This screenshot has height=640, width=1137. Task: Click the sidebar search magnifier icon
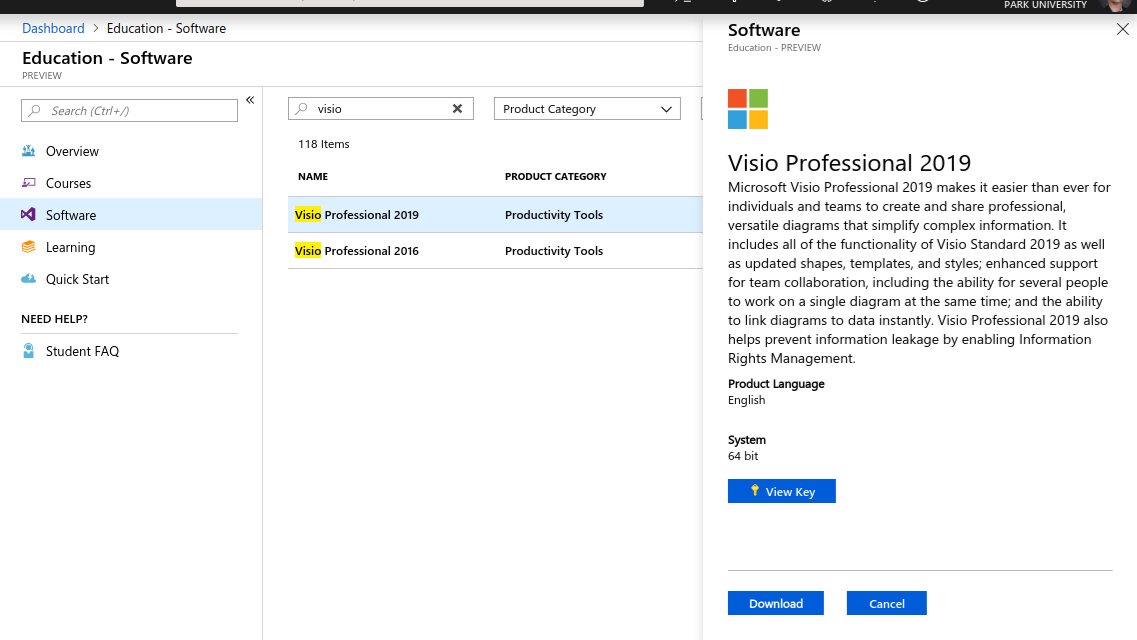point(34,111)
